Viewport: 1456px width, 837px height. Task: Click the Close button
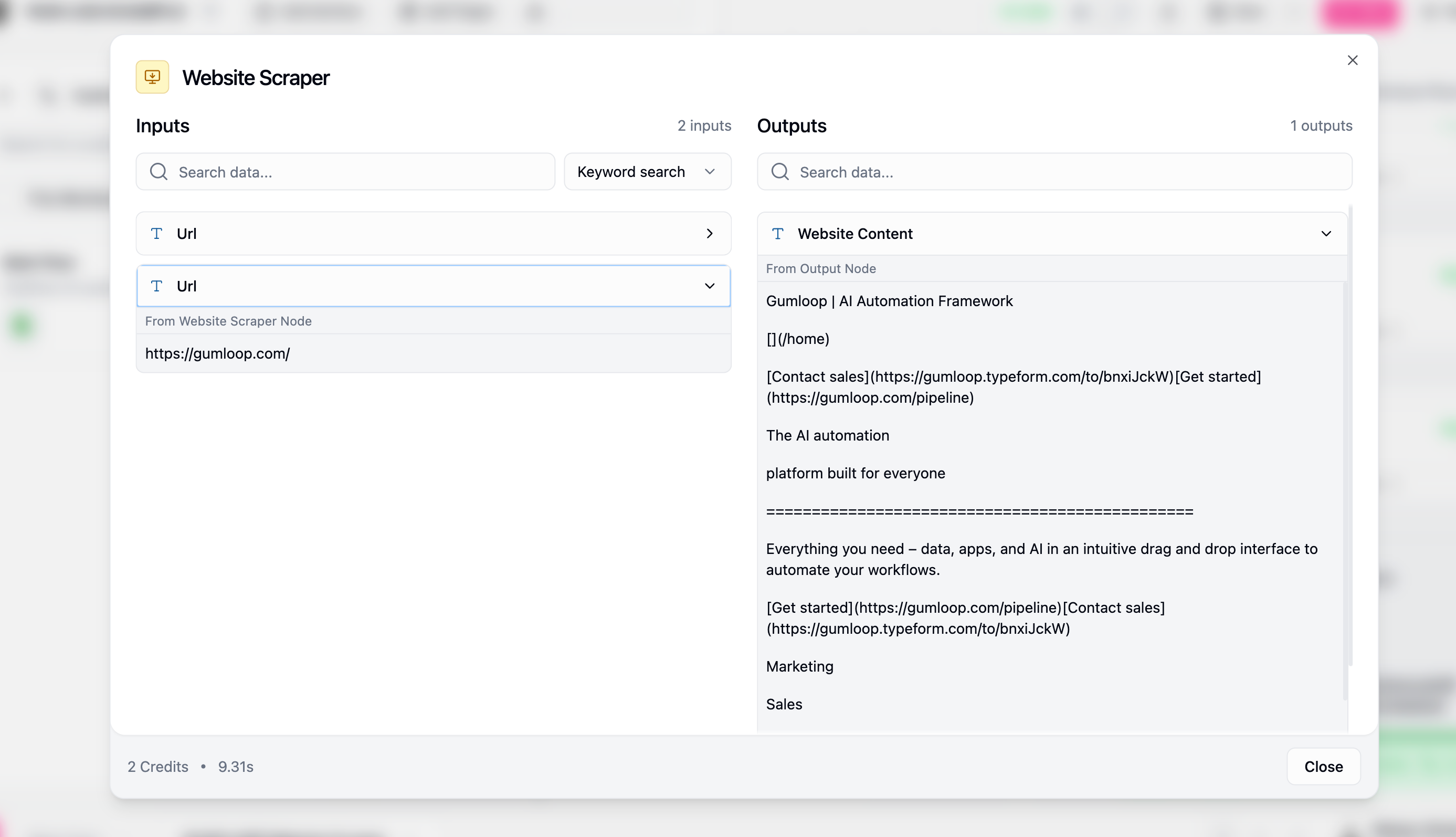point(1323,766)
